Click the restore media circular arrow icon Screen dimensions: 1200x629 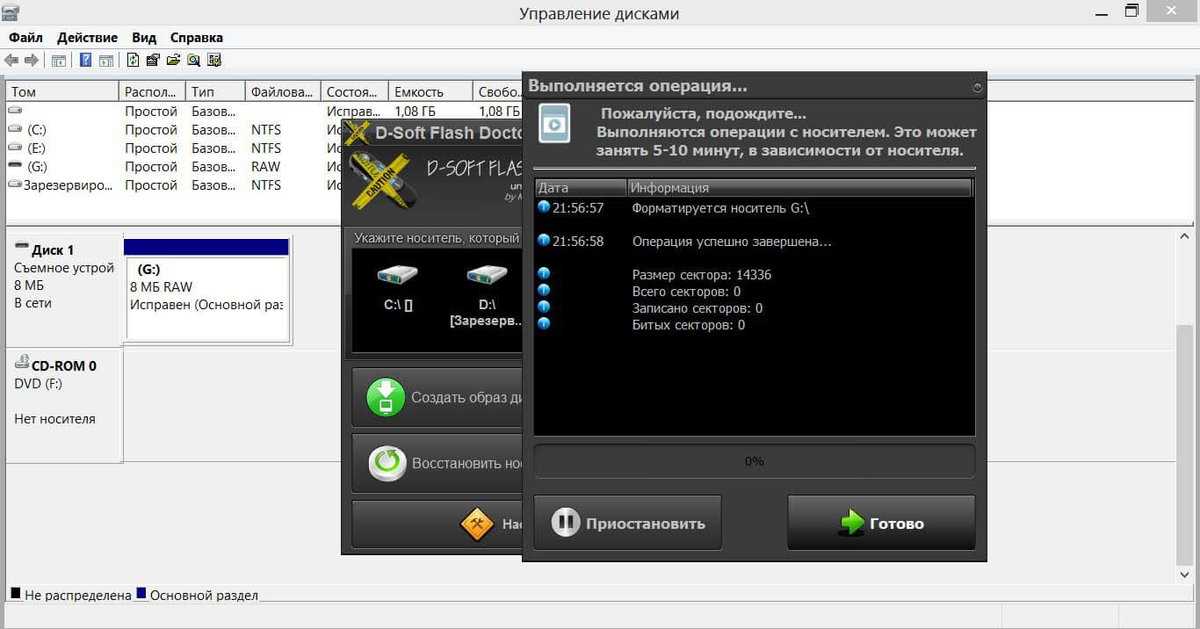[x=387, y=463]
